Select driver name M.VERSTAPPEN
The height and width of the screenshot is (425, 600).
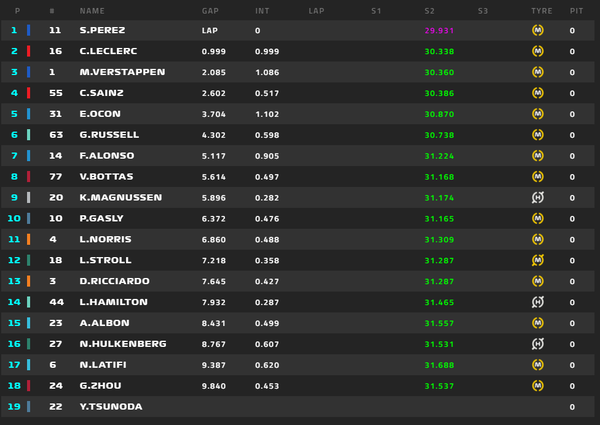coord(122,72)
